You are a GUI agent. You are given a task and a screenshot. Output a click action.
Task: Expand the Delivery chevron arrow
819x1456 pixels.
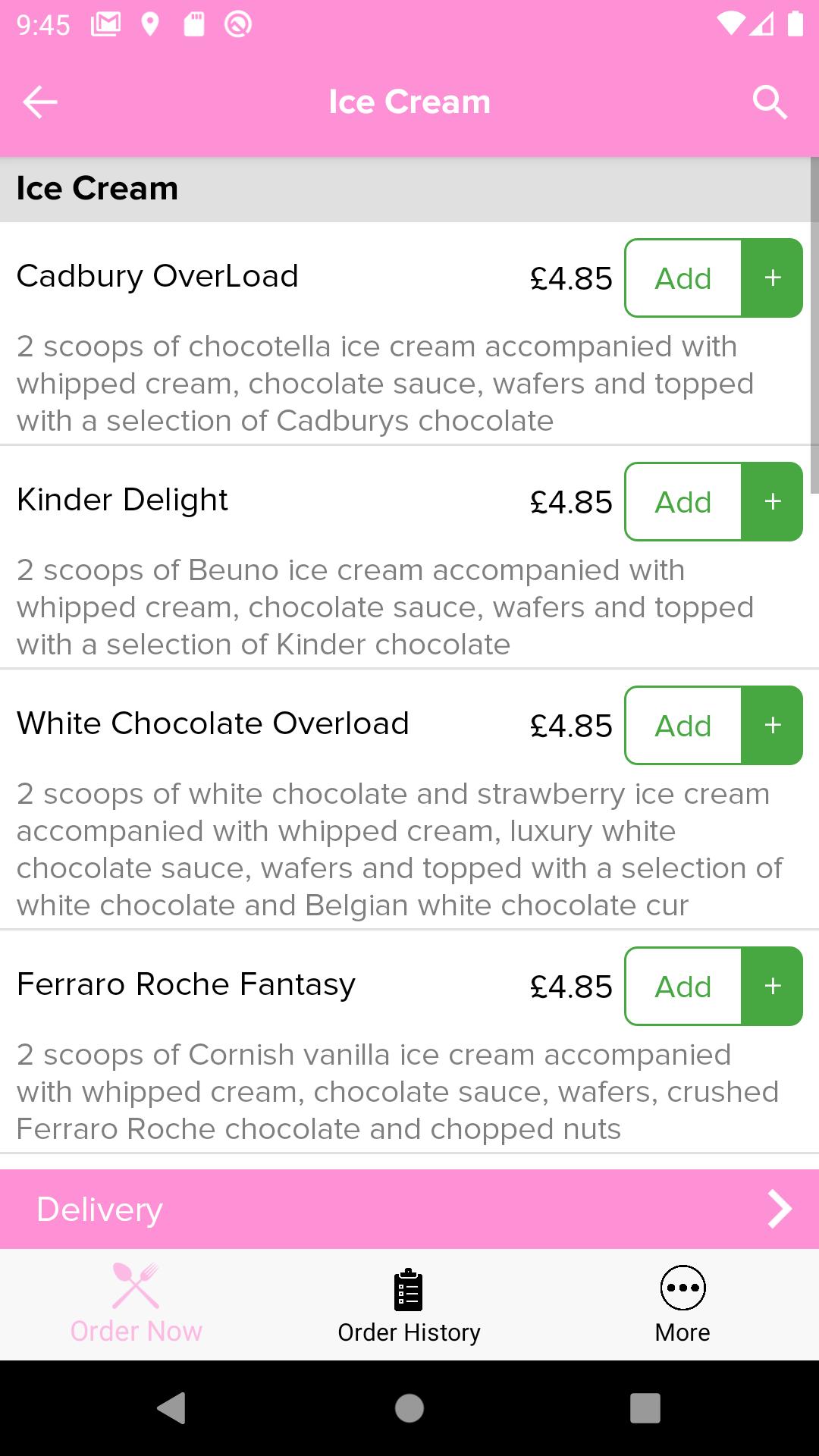pyautogui.click(x=780, y=1209)
